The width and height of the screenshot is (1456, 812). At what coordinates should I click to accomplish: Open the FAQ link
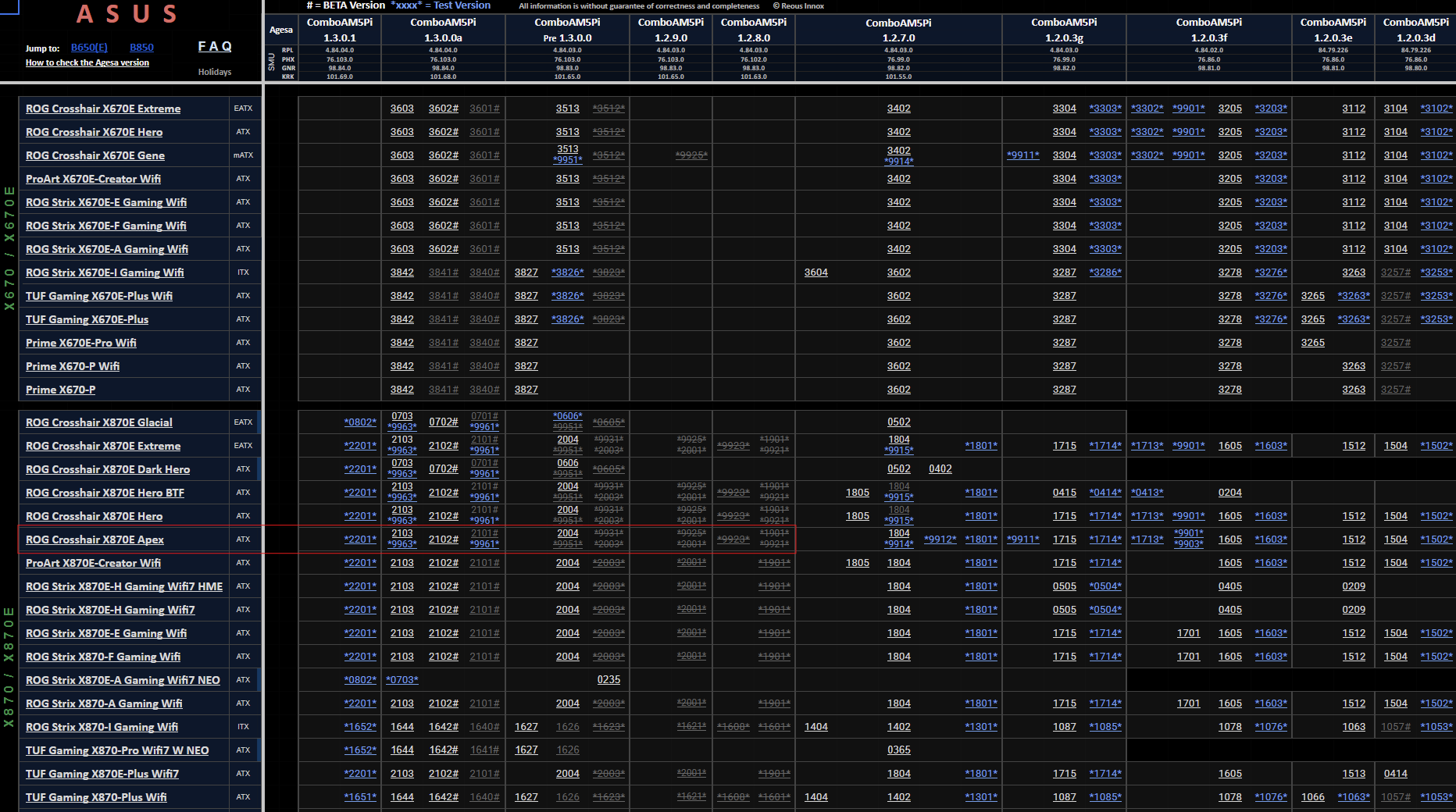click(x=215, y=46)
